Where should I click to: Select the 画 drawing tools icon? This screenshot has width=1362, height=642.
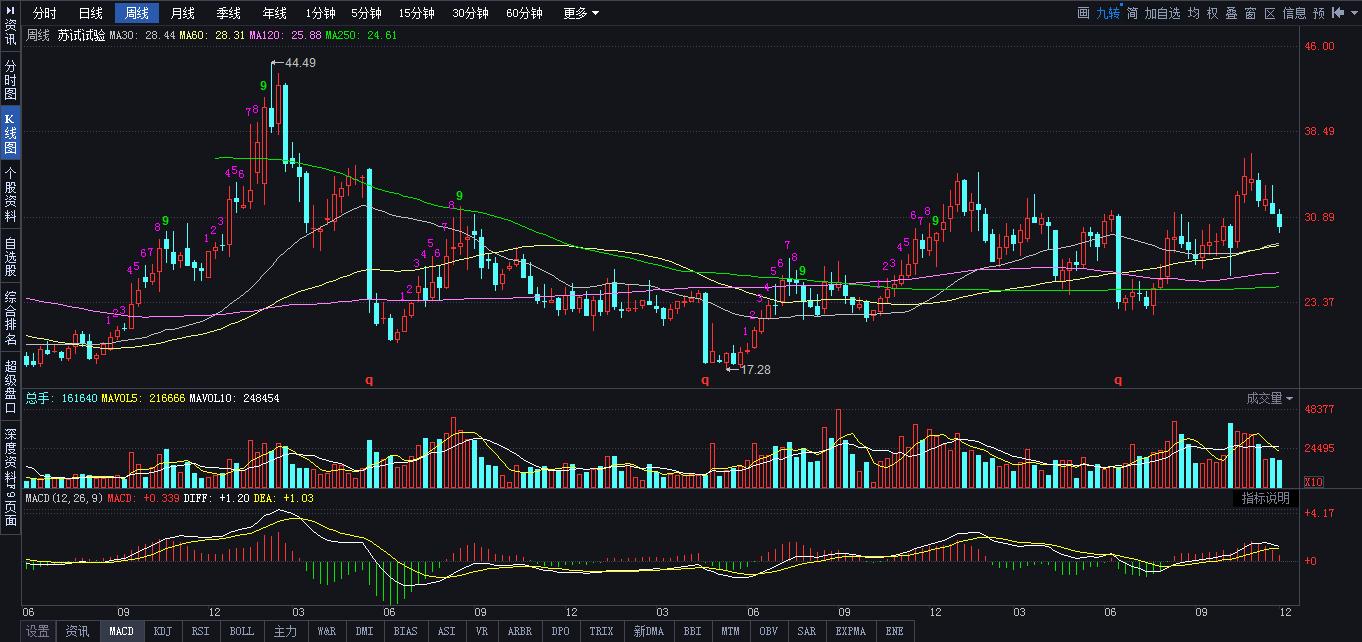coord(1084,12)
